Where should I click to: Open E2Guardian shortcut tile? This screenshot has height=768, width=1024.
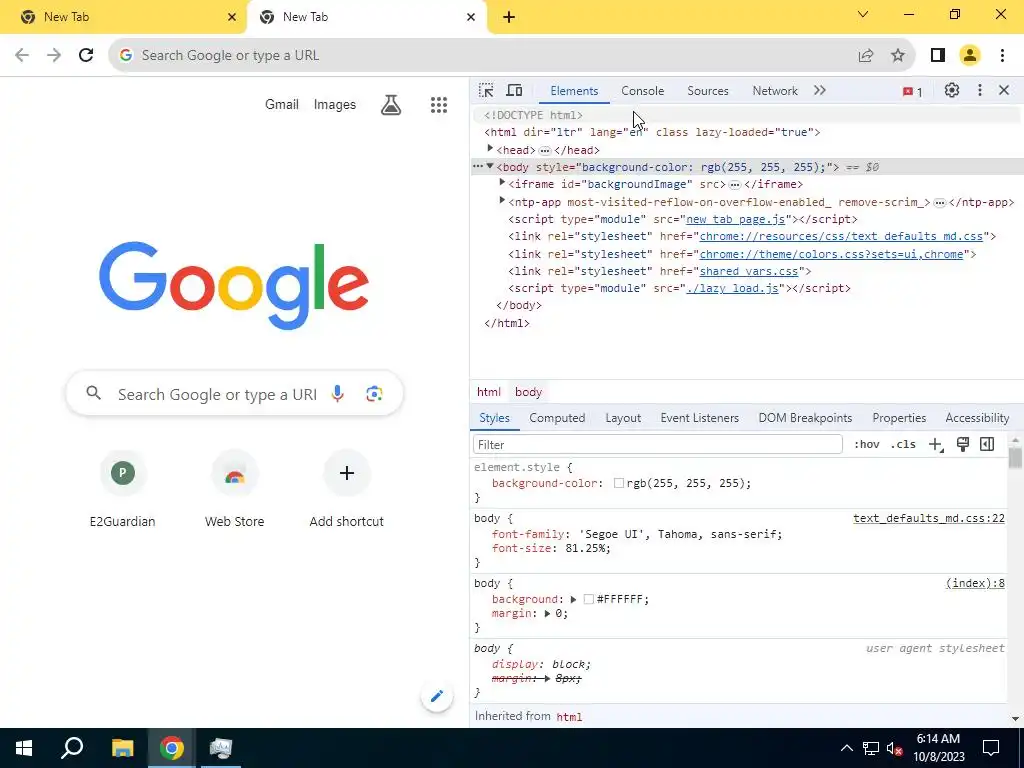click(x=123, y=490)
